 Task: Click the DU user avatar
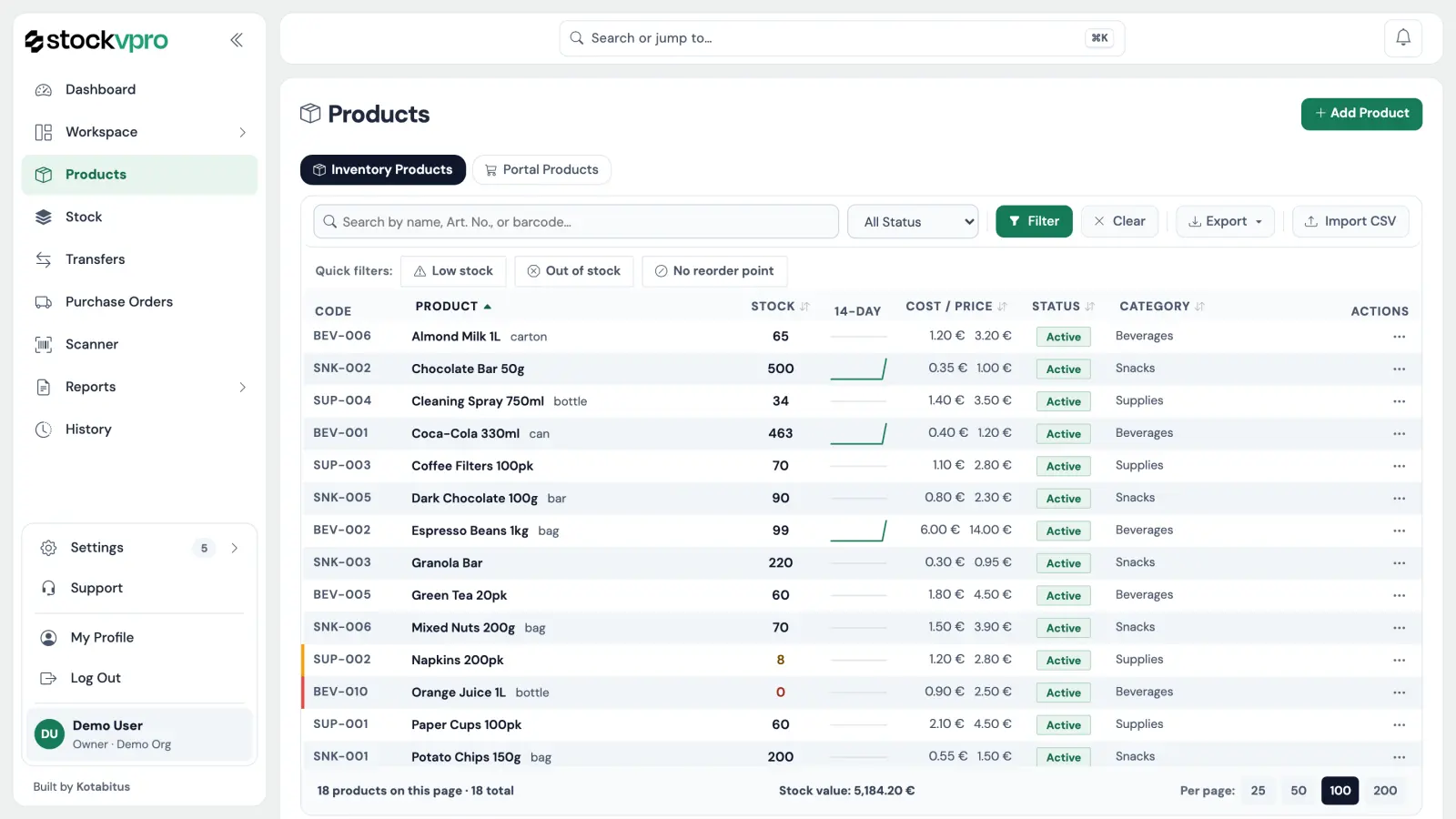[x=49, y=733]
